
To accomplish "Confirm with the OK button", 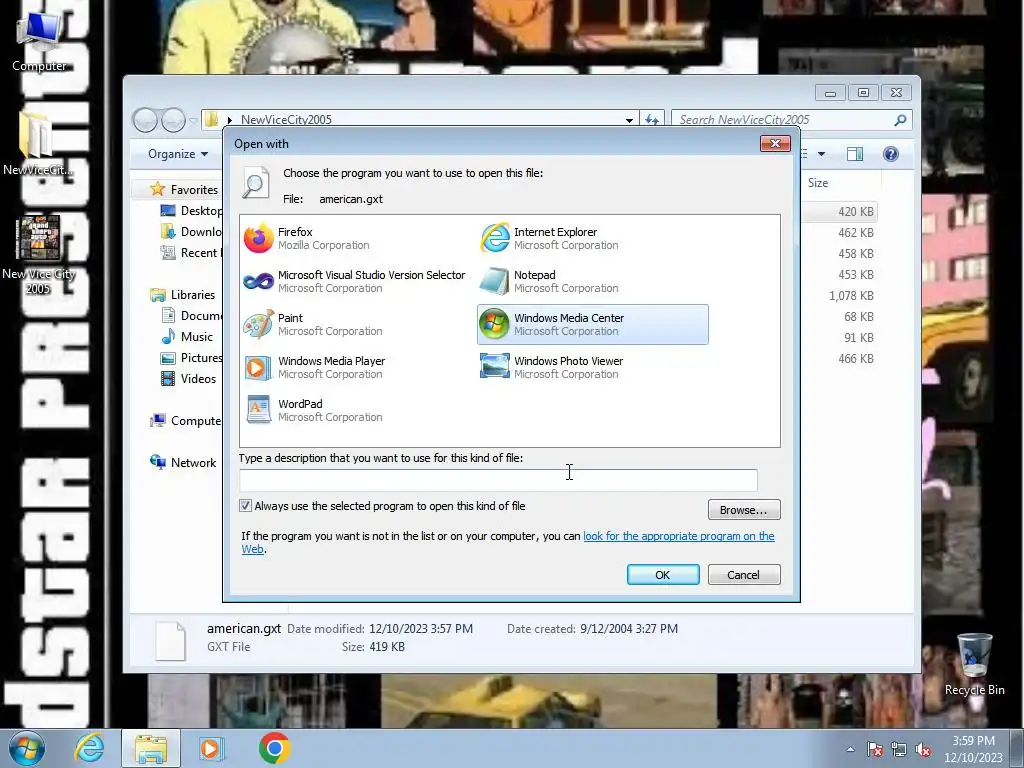I will click(663, 575).
